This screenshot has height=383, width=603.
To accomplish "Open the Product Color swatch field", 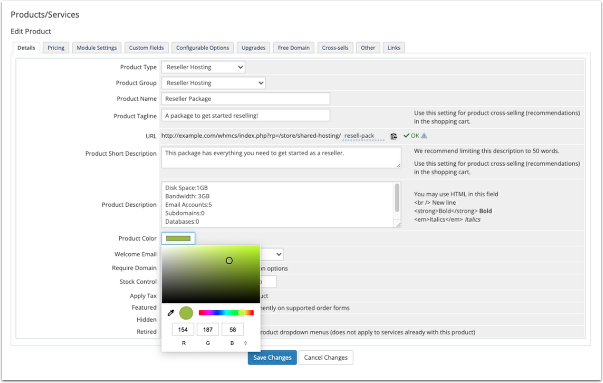I will point(178,238).
